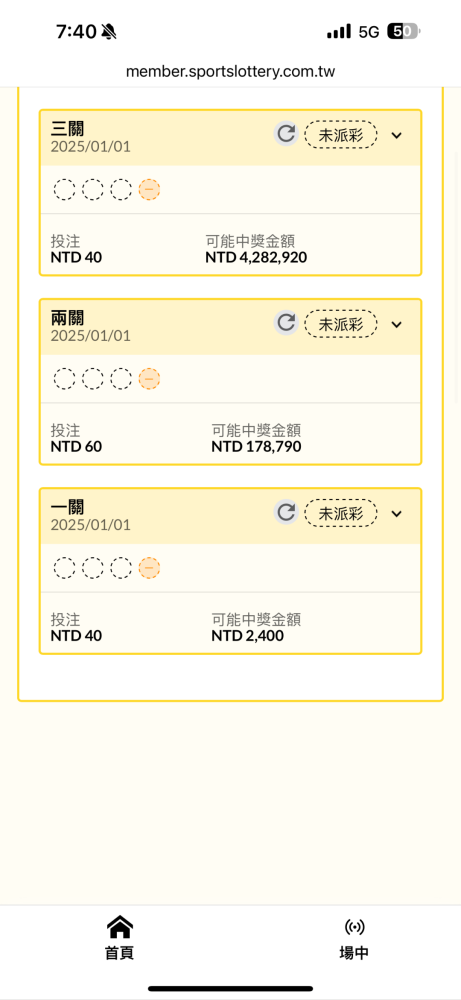Tap orange minus circle in 兩關 card
The image size is (461, 1000).
click(x=149, y=379)
